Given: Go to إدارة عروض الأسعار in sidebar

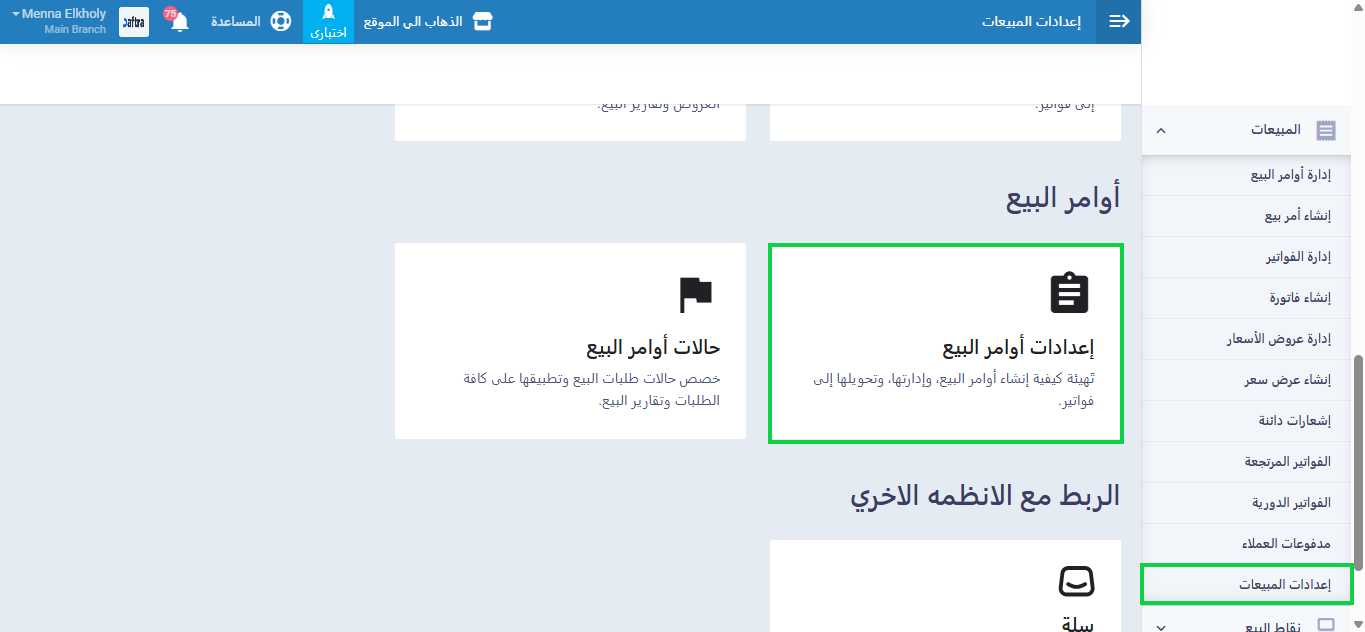Looking at the screenshot, I should [x=1279, y=339].
